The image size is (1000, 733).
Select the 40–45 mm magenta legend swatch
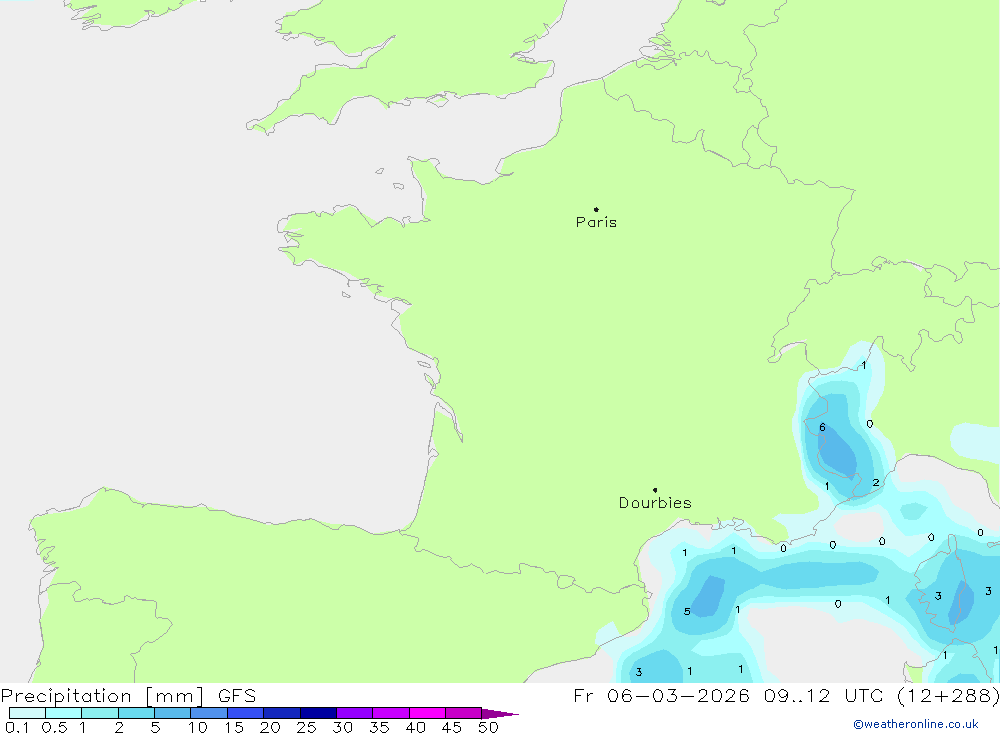click(x=427, y=713)
